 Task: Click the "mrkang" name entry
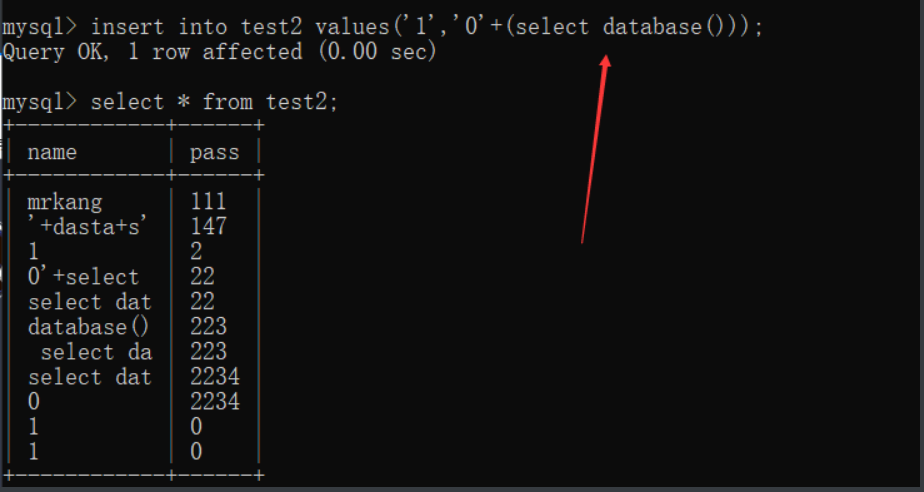click(65, 202)
